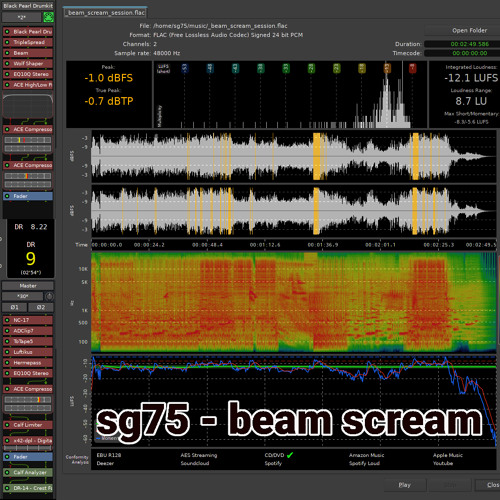Toggle the Calf Analyzer enable LED
This screenshot has height=500, width=500.
pos(7,472)
